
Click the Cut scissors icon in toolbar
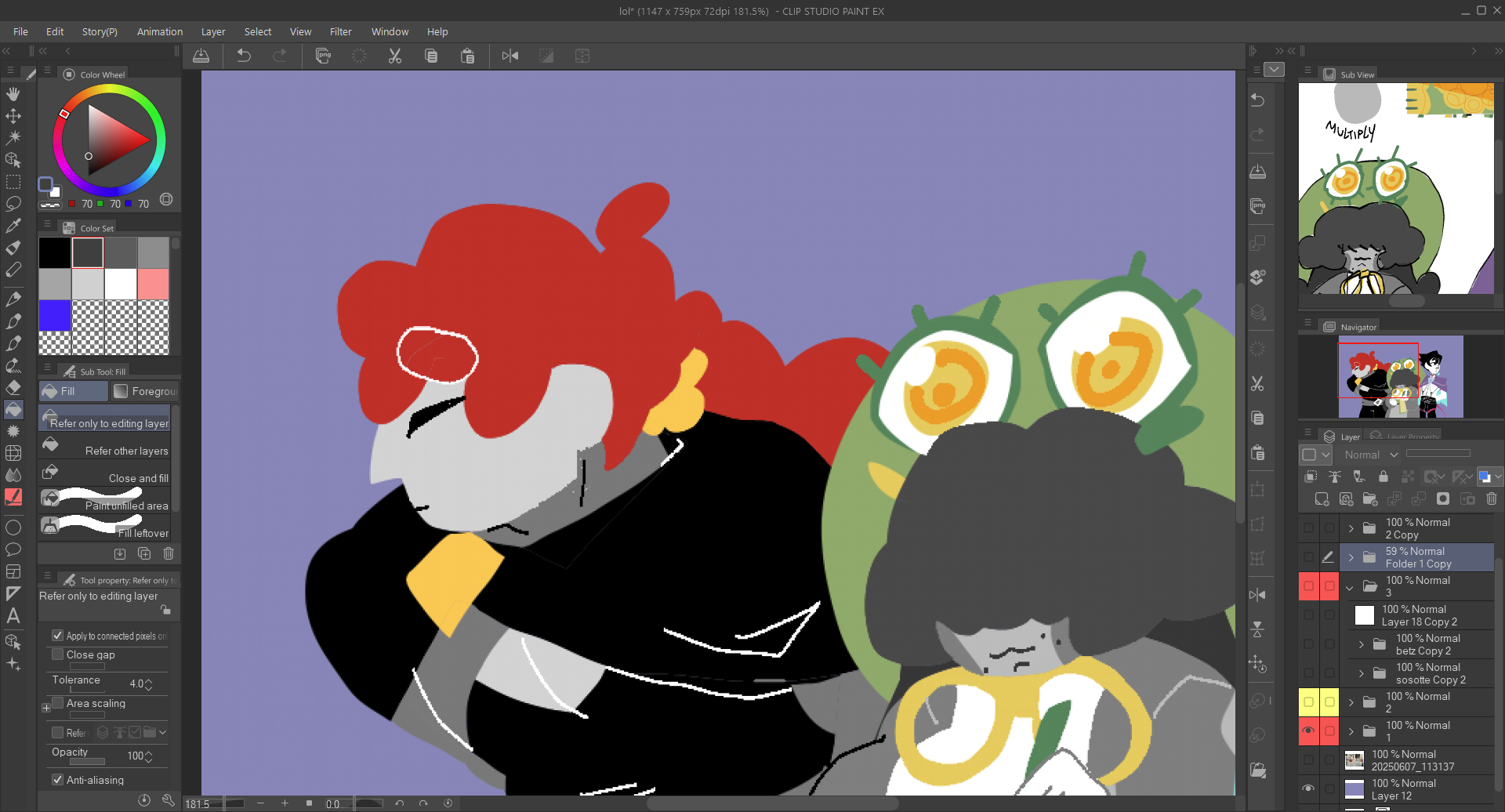395,56
